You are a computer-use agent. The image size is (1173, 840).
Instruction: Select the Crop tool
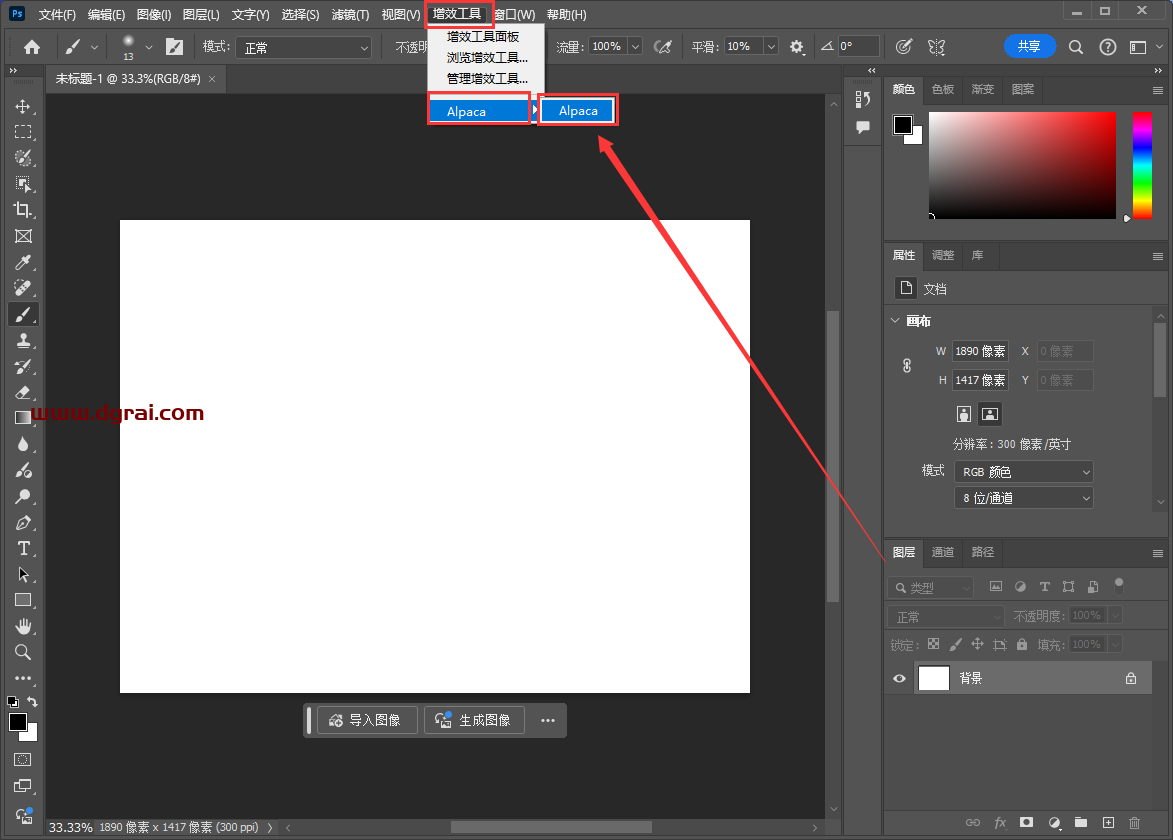[23, 210]
